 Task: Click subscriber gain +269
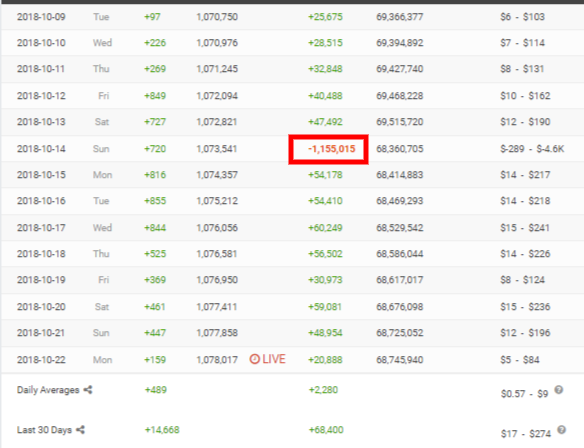[155, 69]
